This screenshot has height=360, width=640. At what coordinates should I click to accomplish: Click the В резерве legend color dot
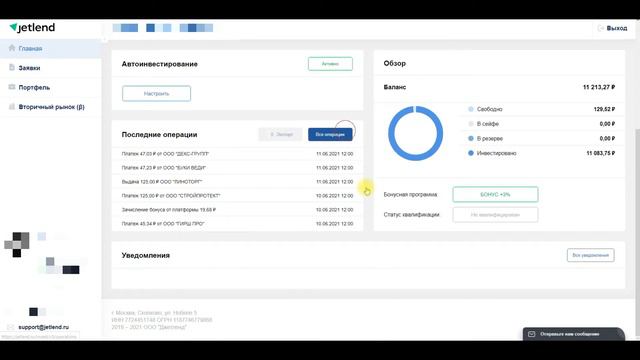point(471,138)
